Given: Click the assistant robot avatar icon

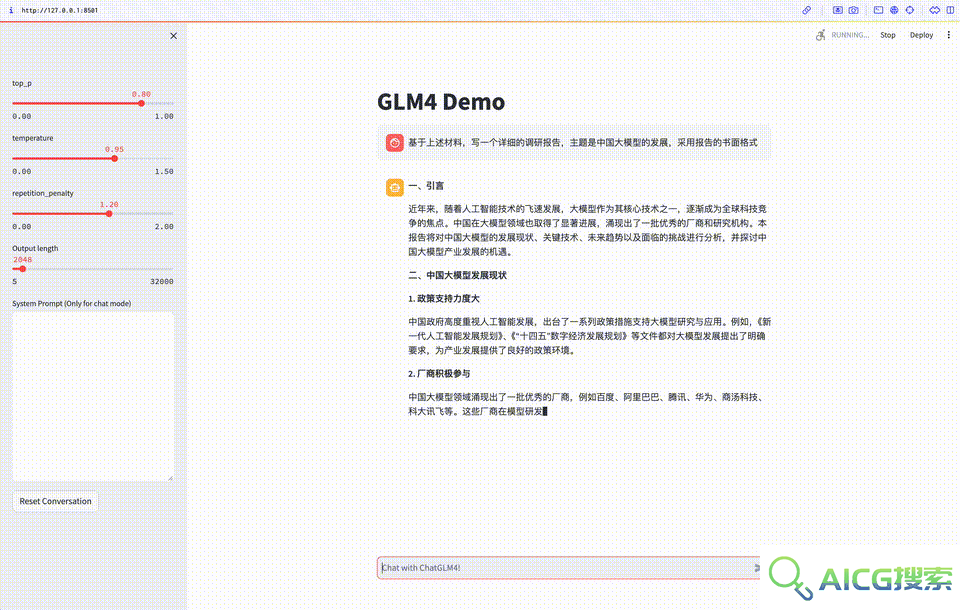Looking at the screenshot, I should click(x=394, y=187).
